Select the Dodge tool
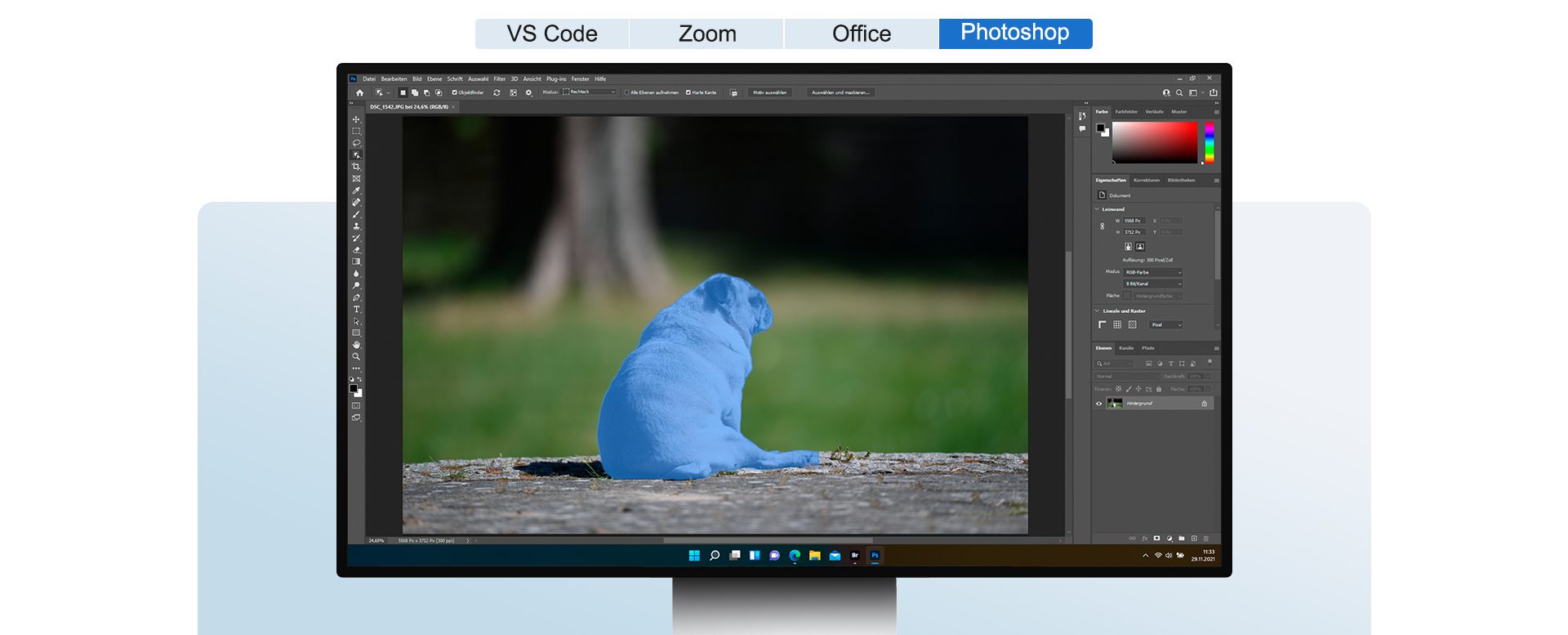The width and height of the screenshot is (1568, 635). coord(356,285)
